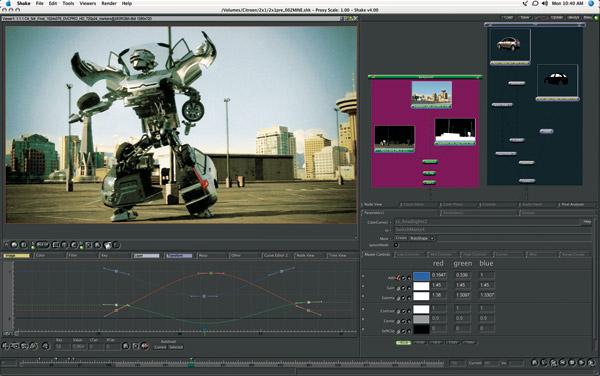Open the Apple menu logo

pos(8,3)
